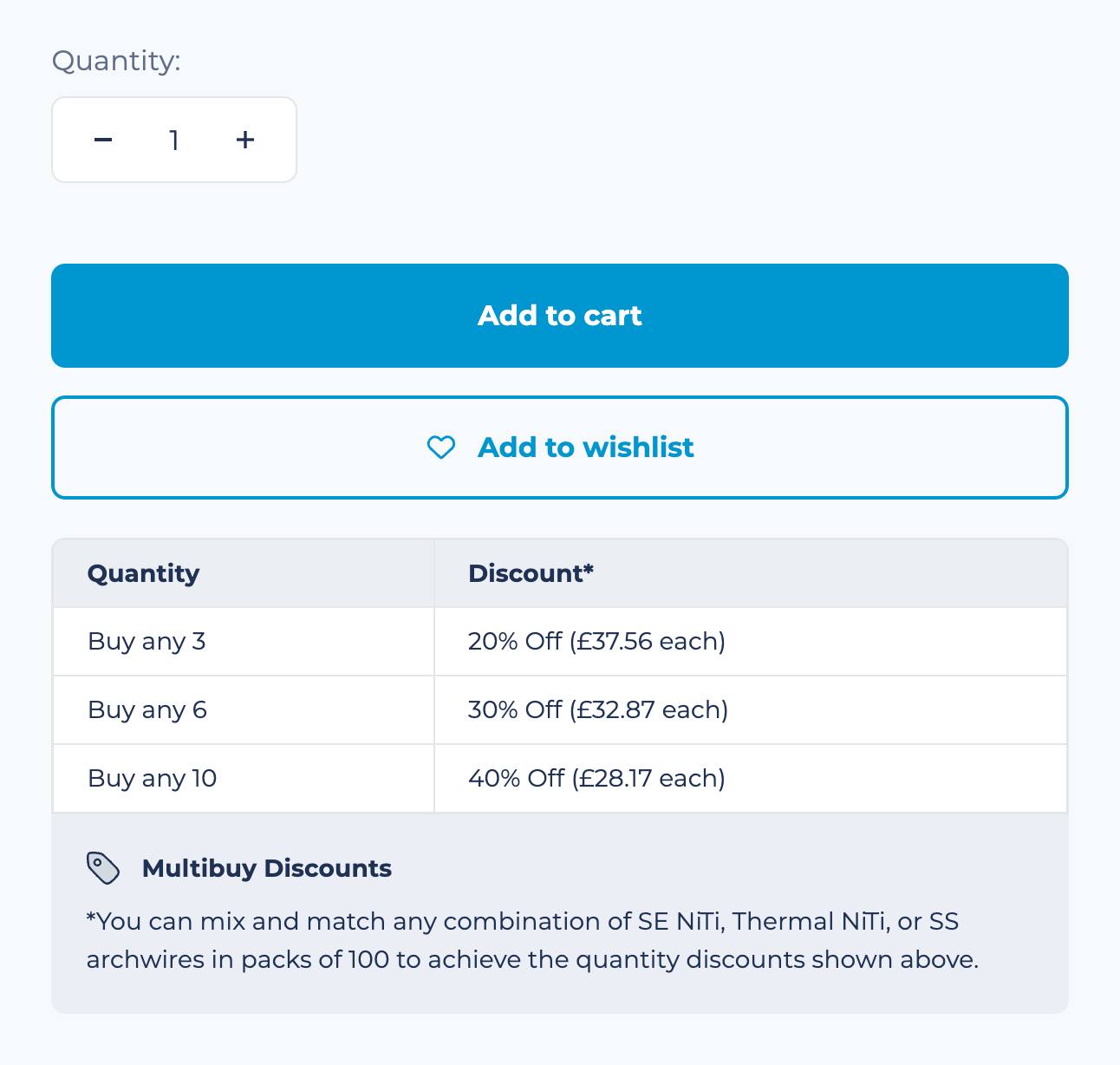The image size is (1120, 1065).
Task: Select the Buy any 3 row
Action: coord(147,641)
